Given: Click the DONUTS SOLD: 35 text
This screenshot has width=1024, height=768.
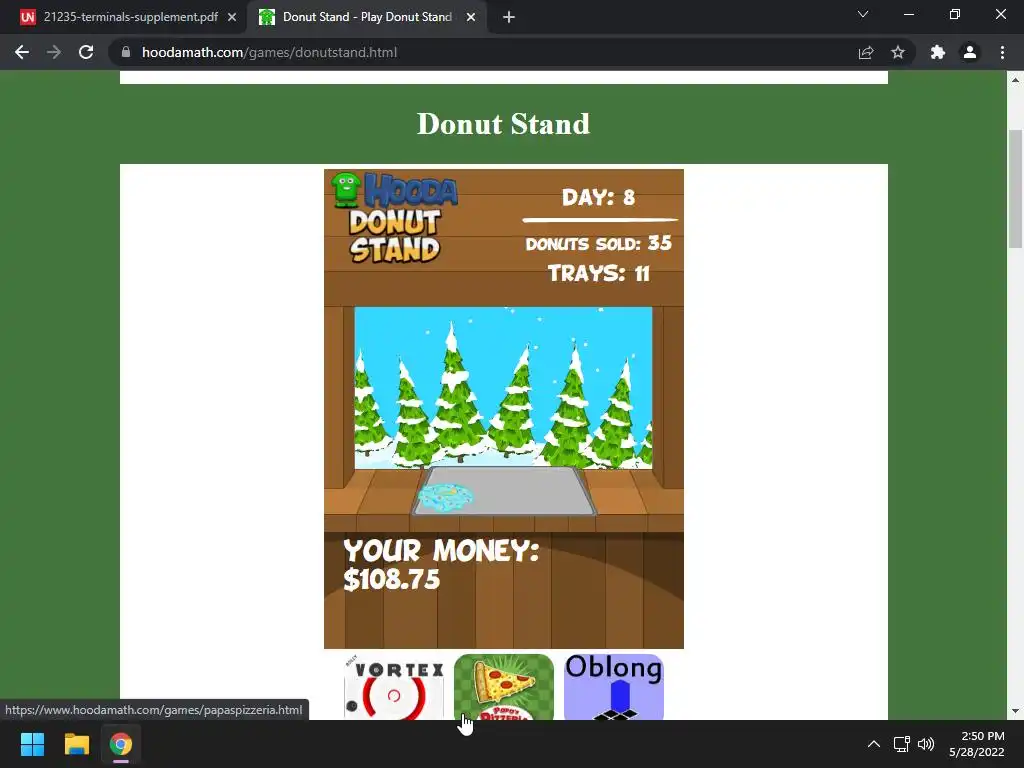Looking at the screenshot, I should [x=598, y=244].
